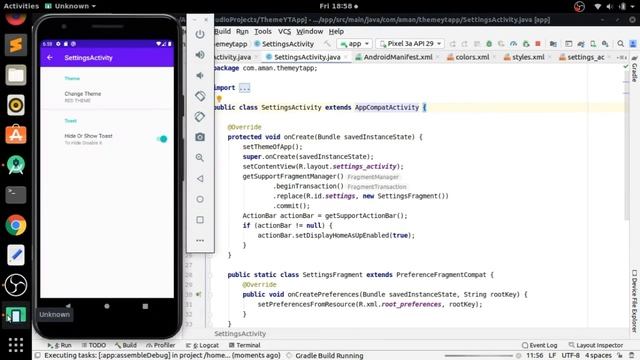
Task: Open the Unknown app menu in top bar
Action: (71, 6)
